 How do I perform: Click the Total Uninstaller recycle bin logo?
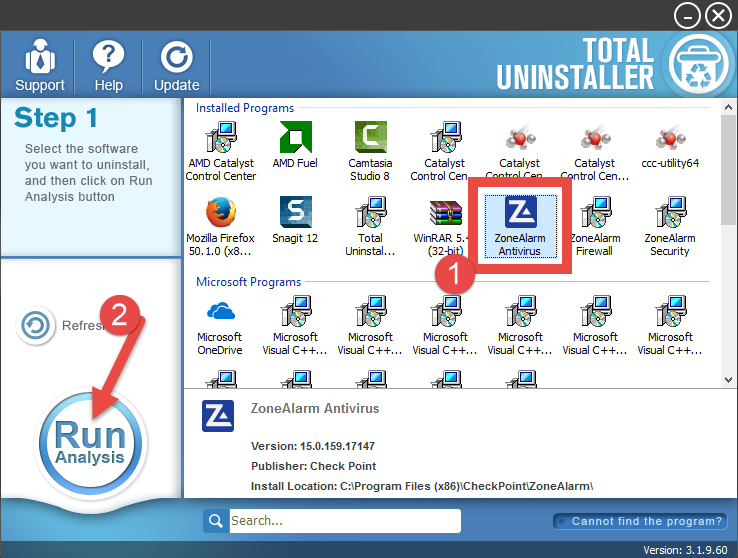698,64
